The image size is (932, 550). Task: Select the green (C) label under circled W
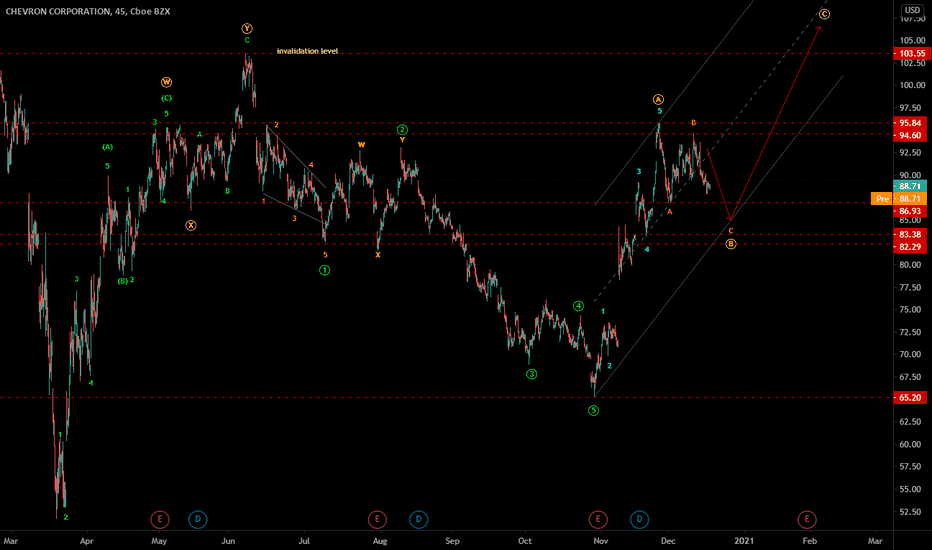[x=166, y=98]
